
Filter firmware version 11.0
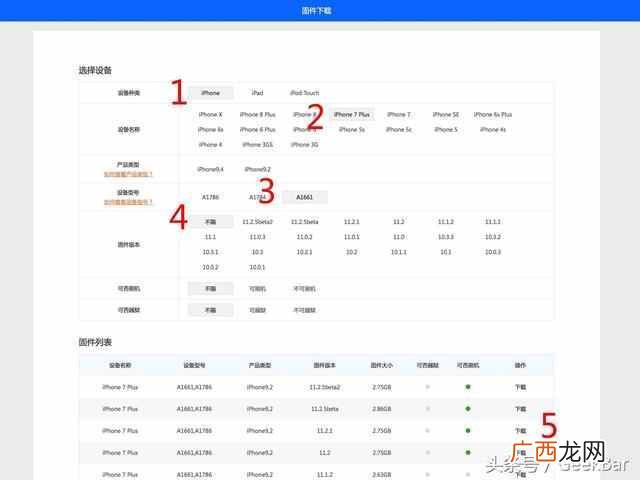[x=399, y=237]
